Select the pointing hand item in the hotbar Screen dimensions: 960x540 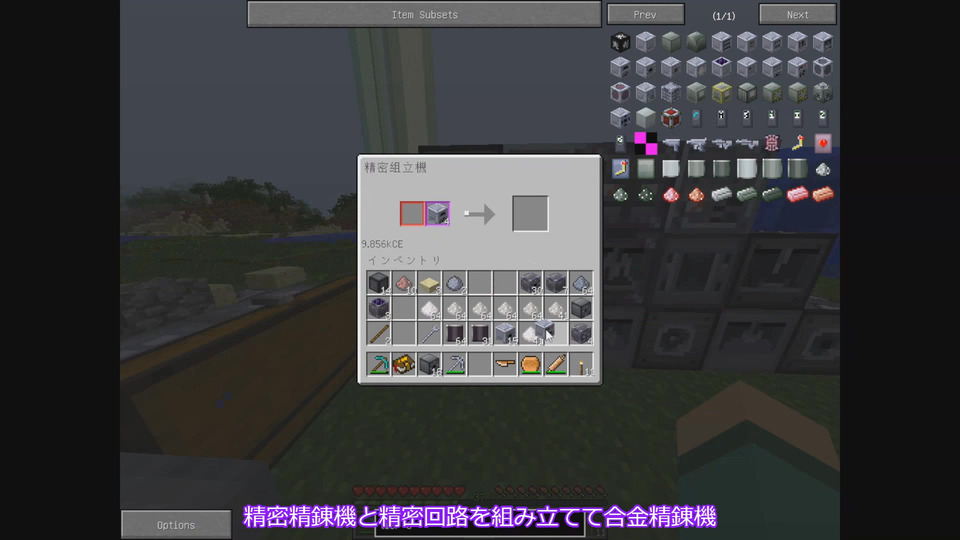click(x=505, y=364)
